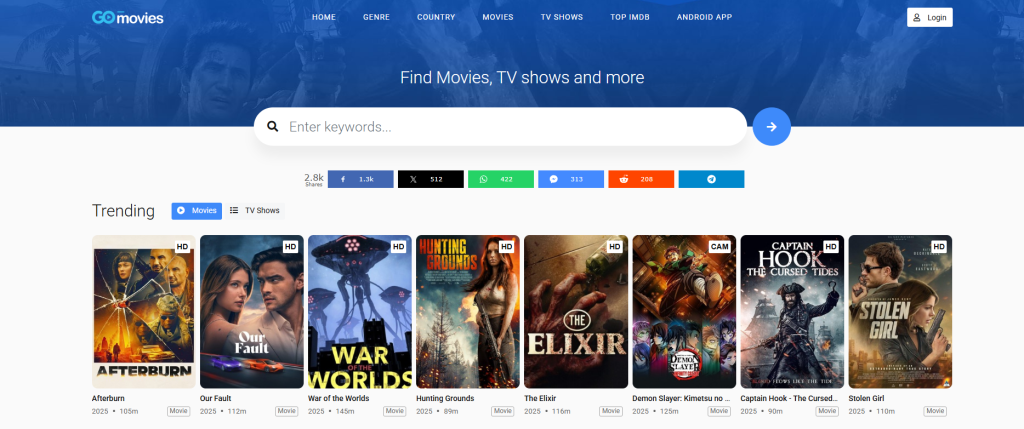Share via Messenger button
The height and width of the screenshot is (429, 1024).
tap(571, 179)
